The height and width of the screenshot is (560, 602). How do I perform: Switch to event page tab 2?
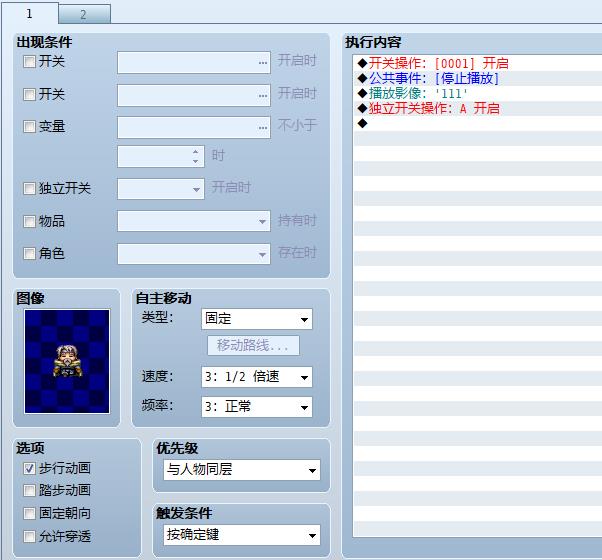(84, 14)
